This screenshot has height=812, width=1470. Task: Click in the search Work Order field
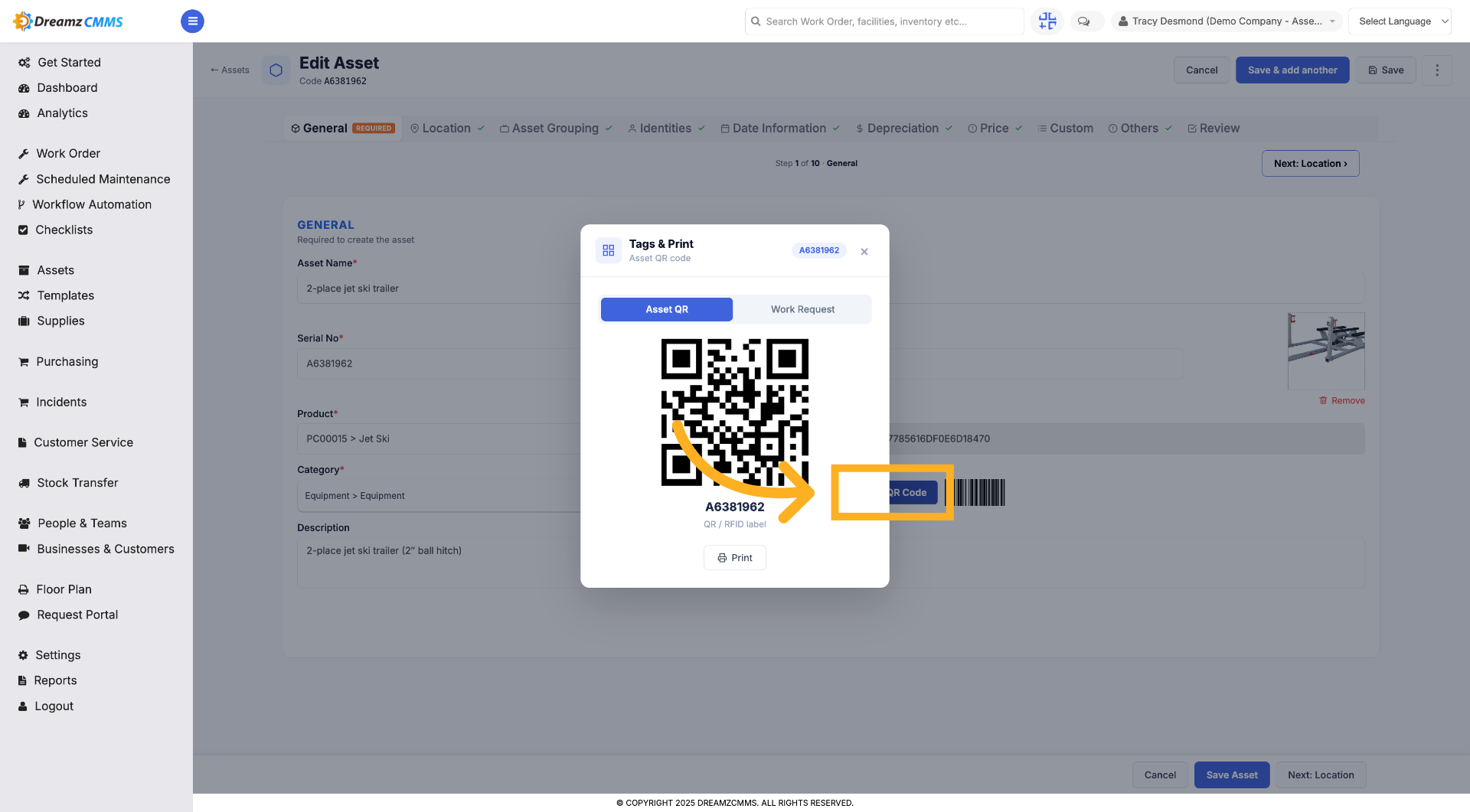click(884, 21)
